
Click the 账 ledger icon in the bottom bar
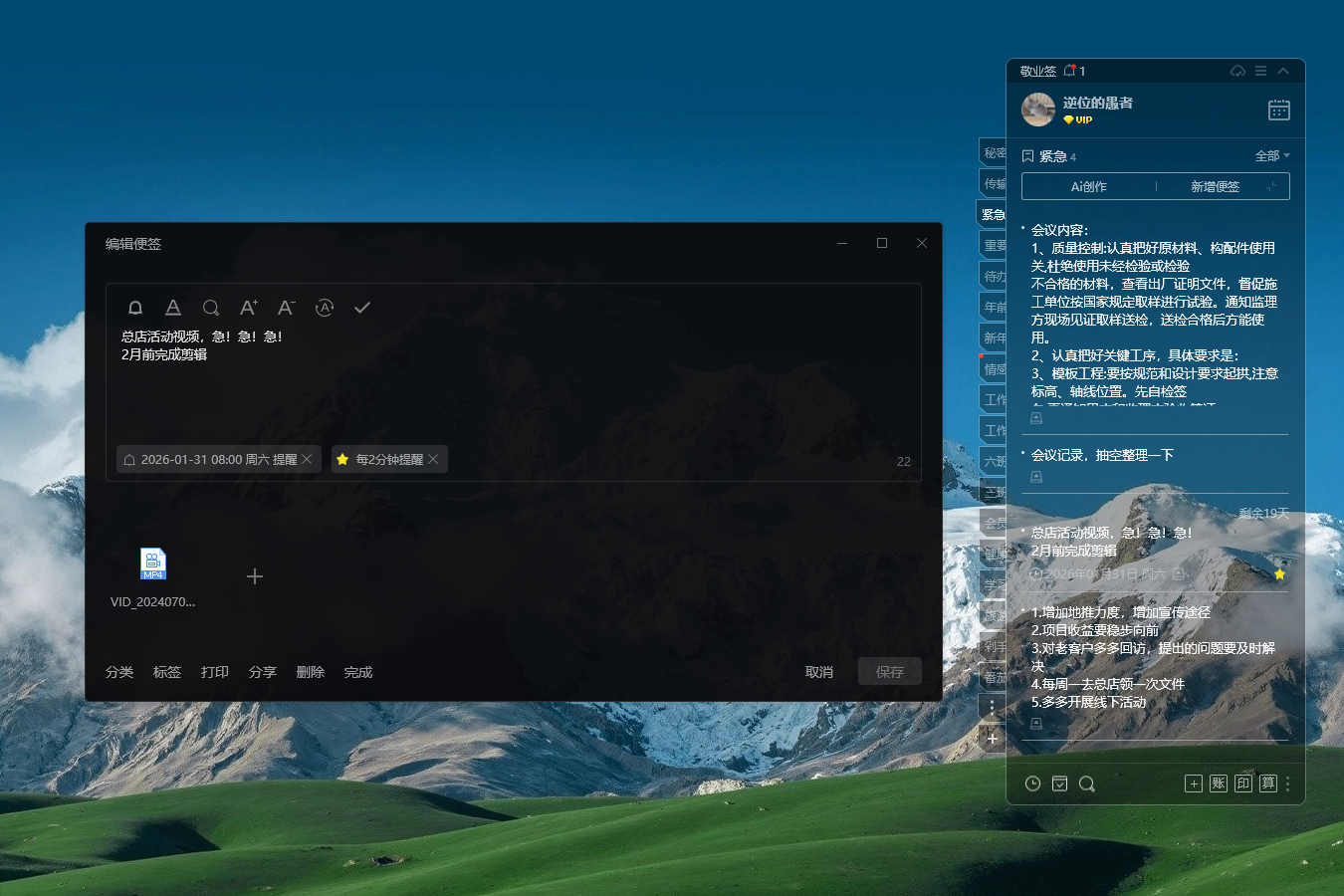[1218, 784]
